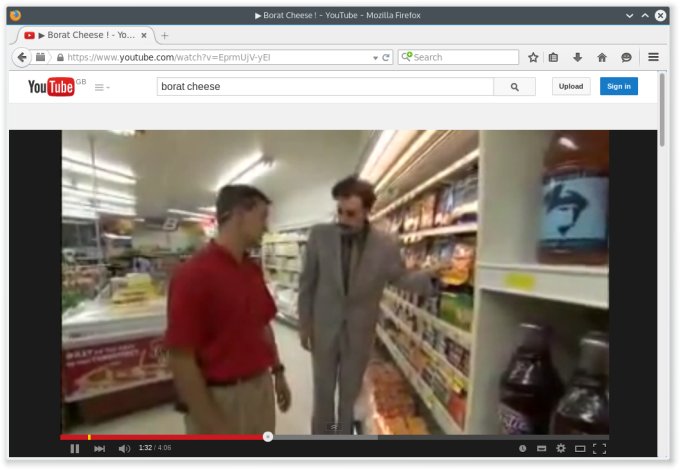The height and width of the screenshot is (470, 680).
Task: Click the video time 1:32 display
Action: 145,447
